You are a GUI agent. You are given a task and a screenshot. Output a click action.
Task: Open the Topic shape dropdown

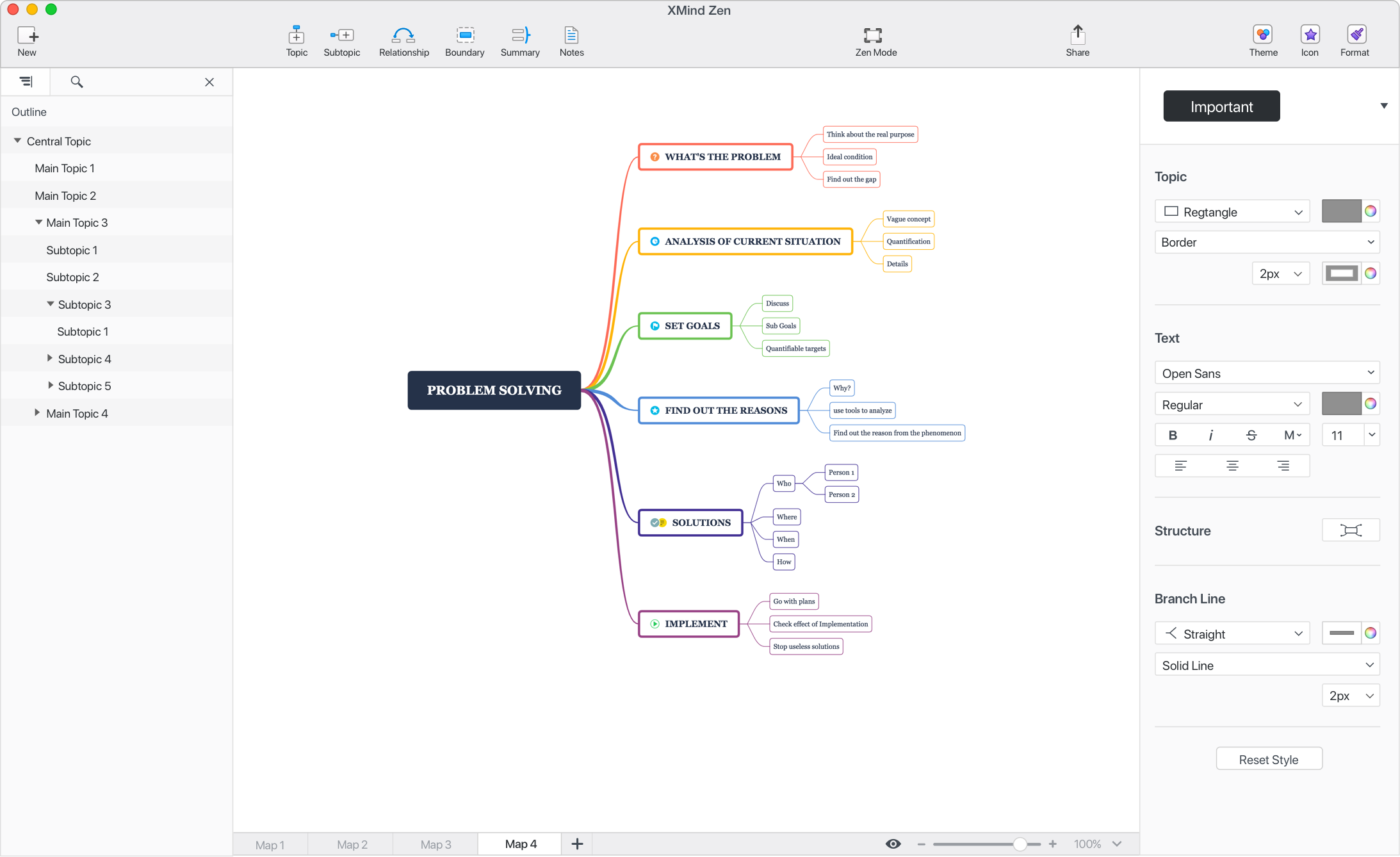click(x=1232, y=211)
